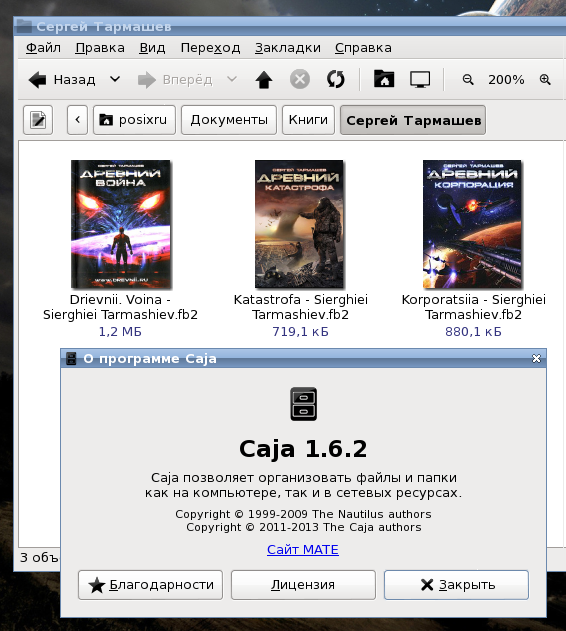Click the large Caja file cabinet logo

coord(304,404)
